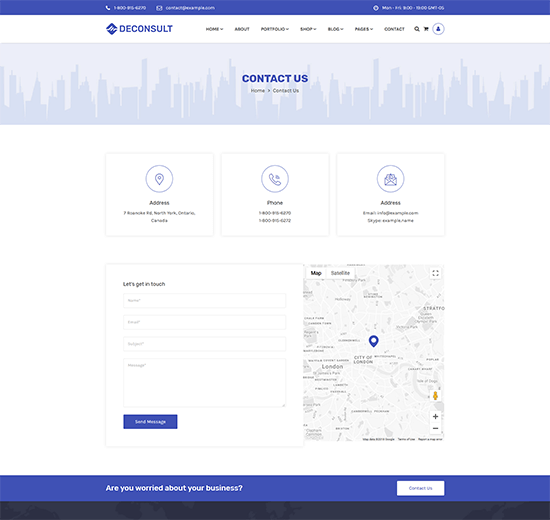Click the Deconsult logo
The image size is (550, 520).
[139, 29]
